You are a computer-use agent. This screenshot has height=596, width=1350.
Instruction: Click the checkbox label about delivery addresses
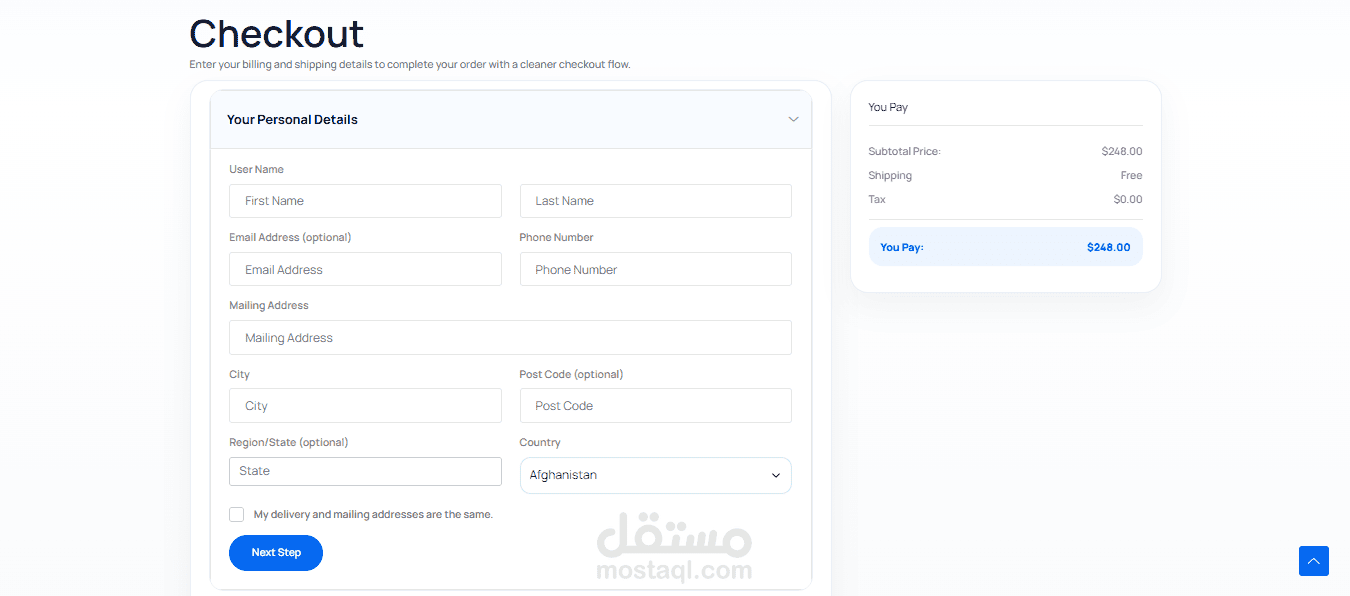pyautogui.click(x=373, y=514)
